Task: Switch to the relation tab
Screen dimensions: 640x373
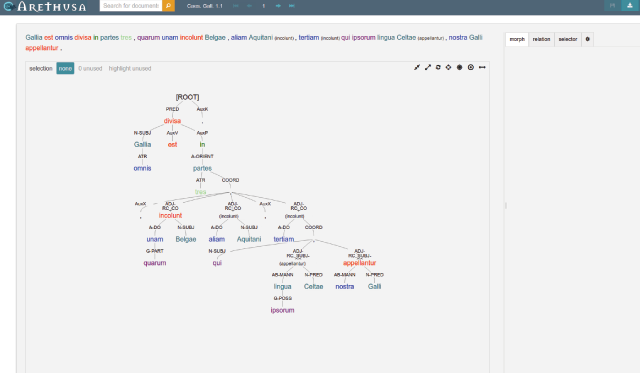Action: pyautogui.click(x=541, y=39)
